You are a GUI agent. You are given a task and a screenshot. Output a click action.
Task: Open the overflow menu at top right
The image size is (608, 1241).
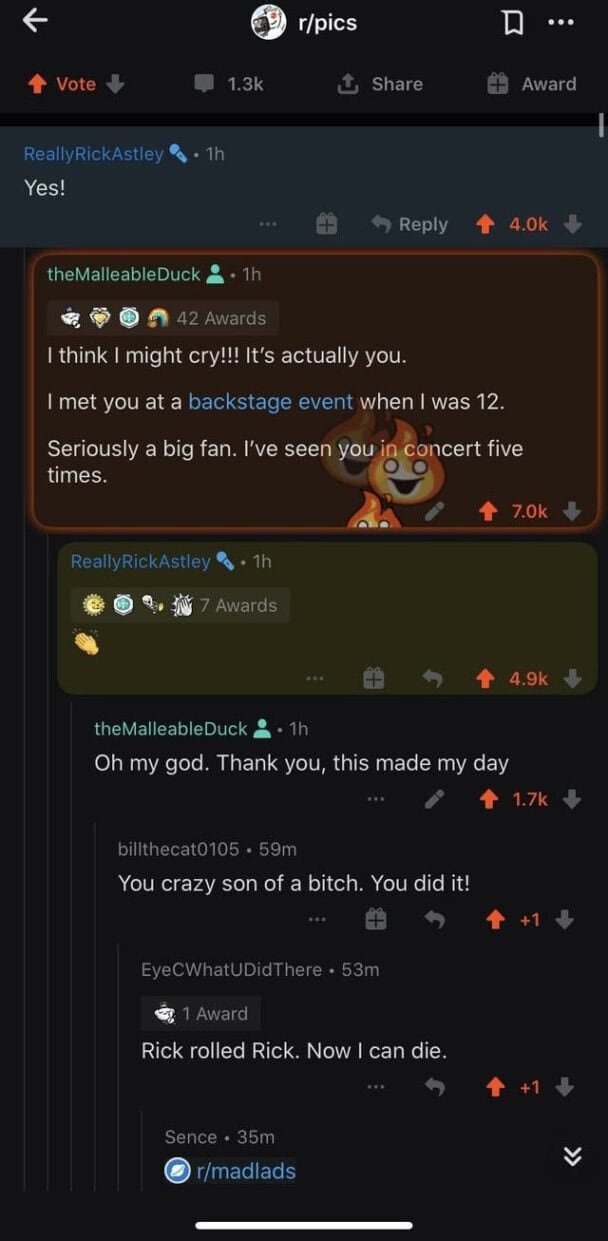coord(562,21)
